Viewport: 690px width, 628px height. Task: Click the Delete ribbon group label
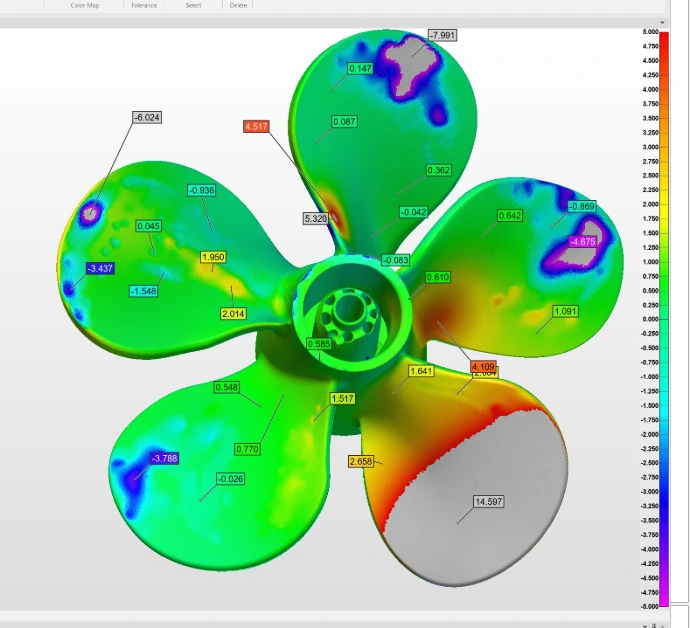click(238, 5)
